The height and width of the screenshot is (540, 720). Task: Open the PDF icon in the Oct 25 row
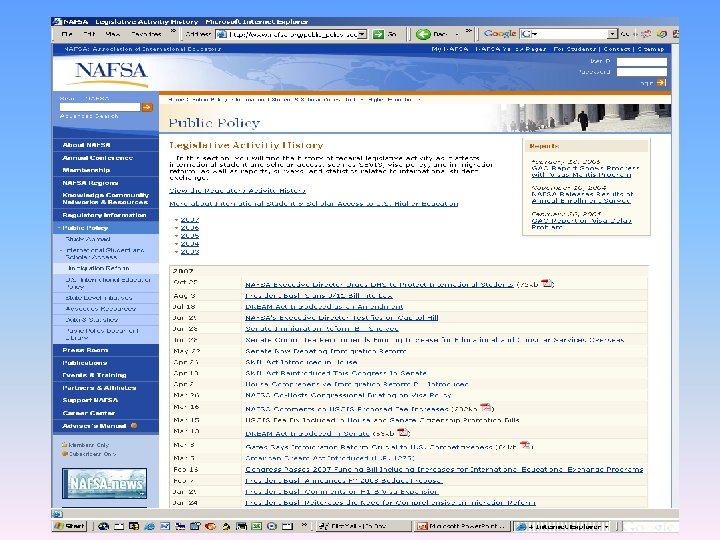point(546,283)
